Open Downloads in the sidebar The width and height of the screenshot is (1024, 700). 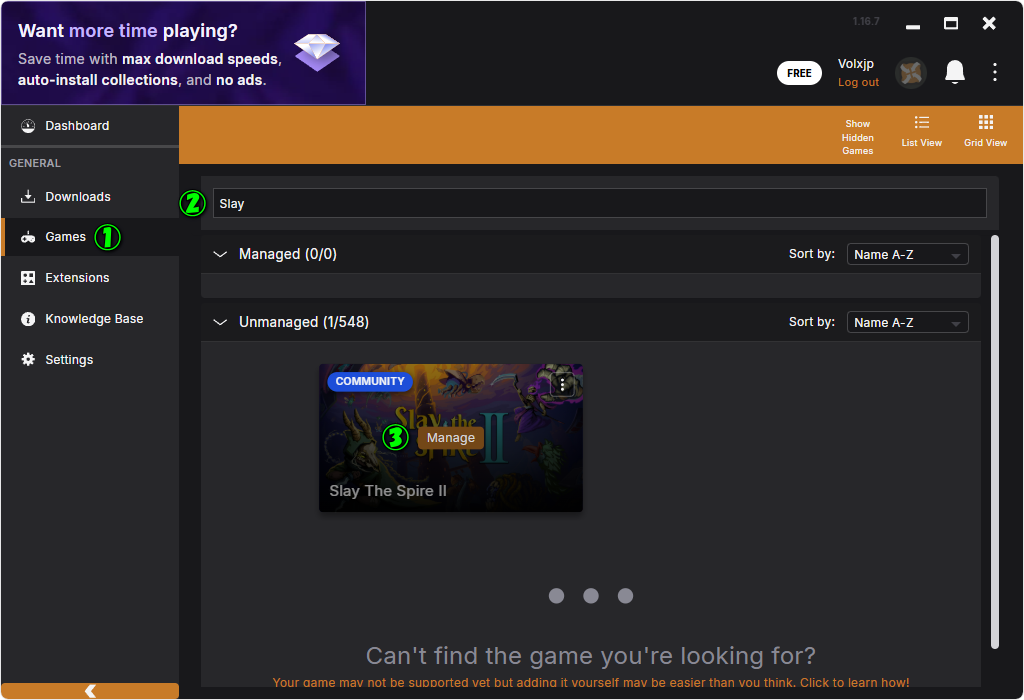(x=78, y=197)
